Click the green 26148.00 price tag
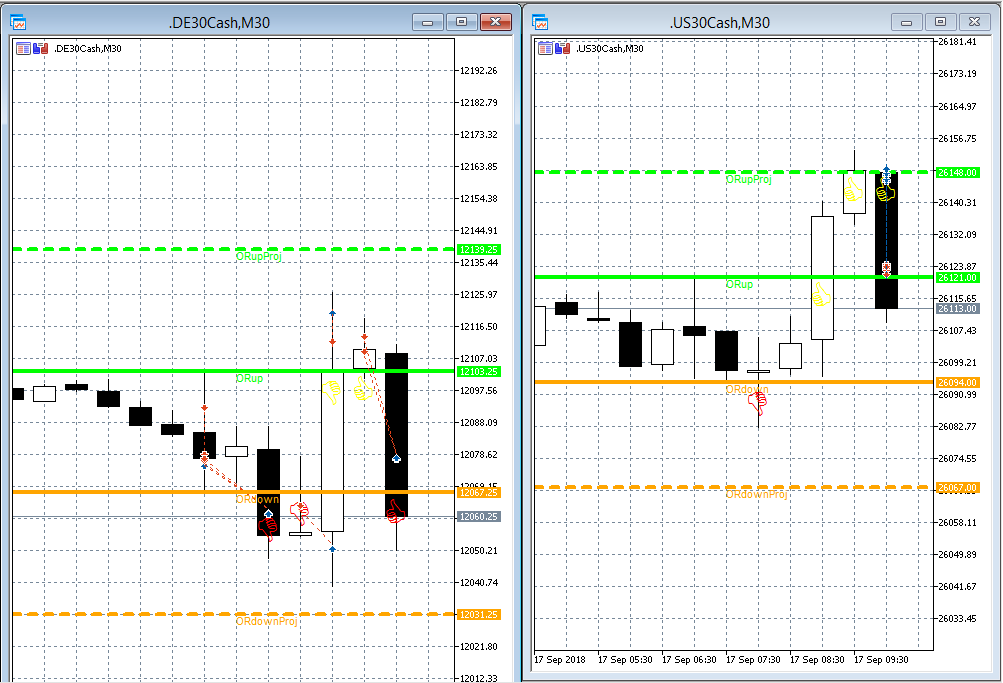Screen dimensions: 1003x683 [x=958, y=173]
